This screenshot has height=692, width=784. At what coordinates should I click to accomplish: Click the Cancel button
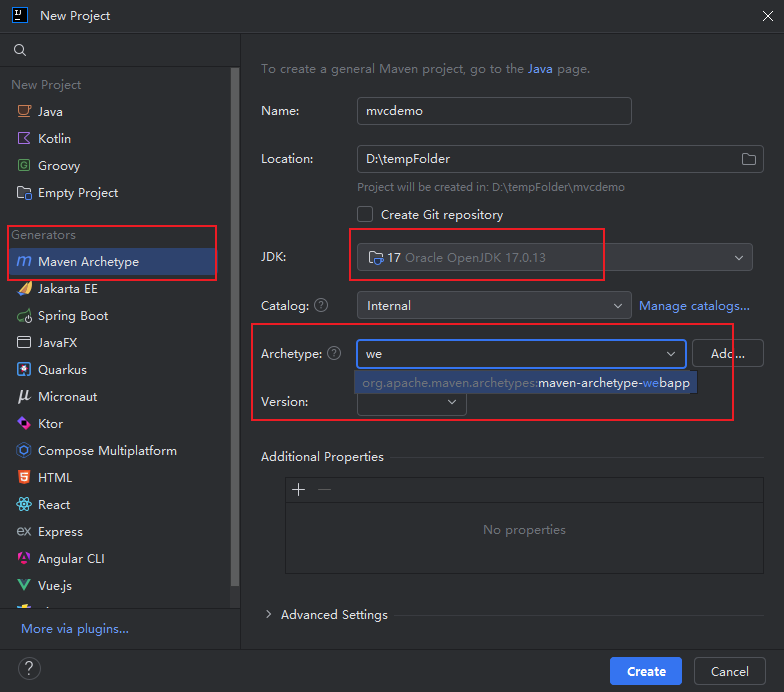click(730, 671)
